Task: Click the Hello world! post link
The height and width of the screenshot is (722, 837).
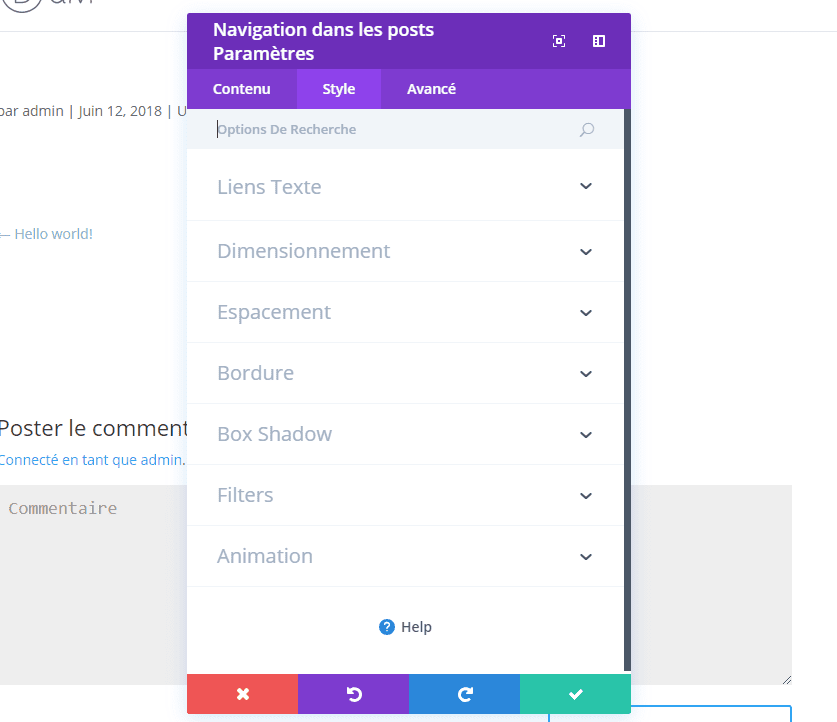Action: pyautogui.click(x=53, y=234)
